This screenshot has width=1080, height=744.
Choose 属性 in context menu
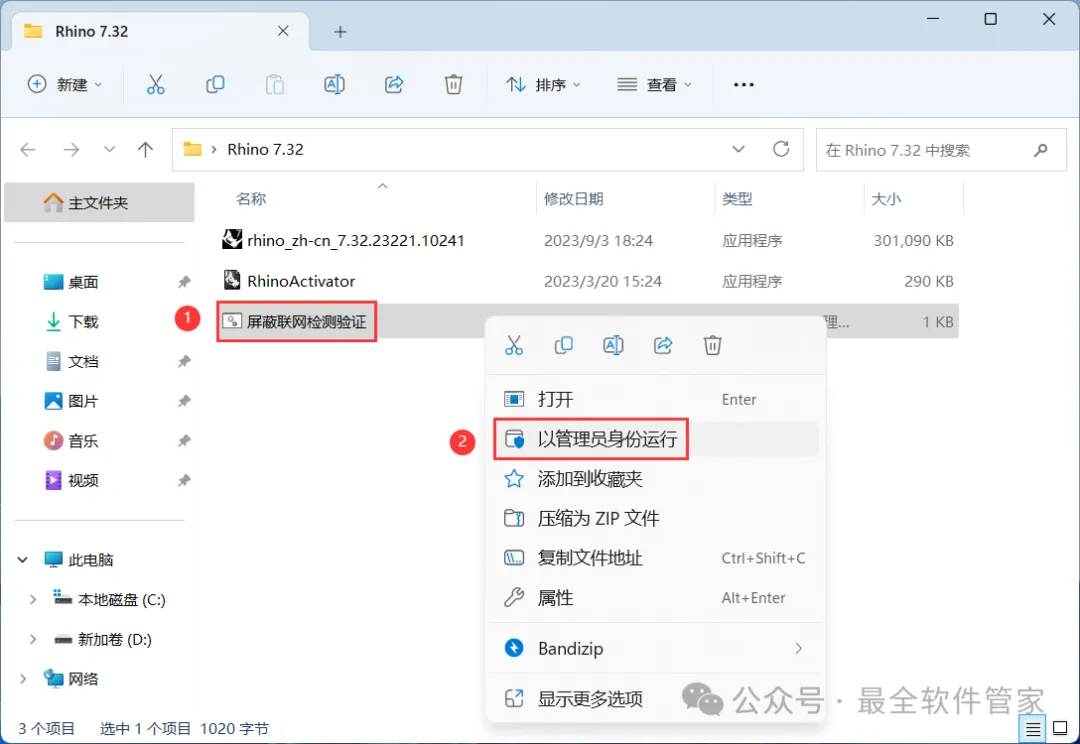(x=655, y=598)
